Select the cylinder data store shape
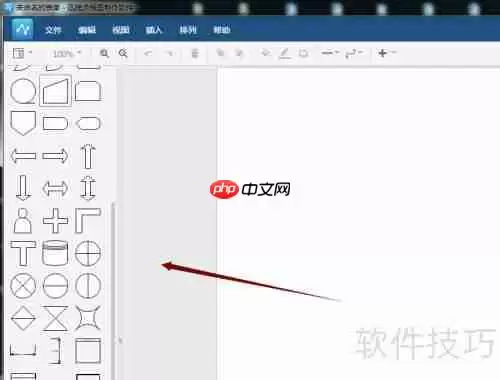 [55, 253]
